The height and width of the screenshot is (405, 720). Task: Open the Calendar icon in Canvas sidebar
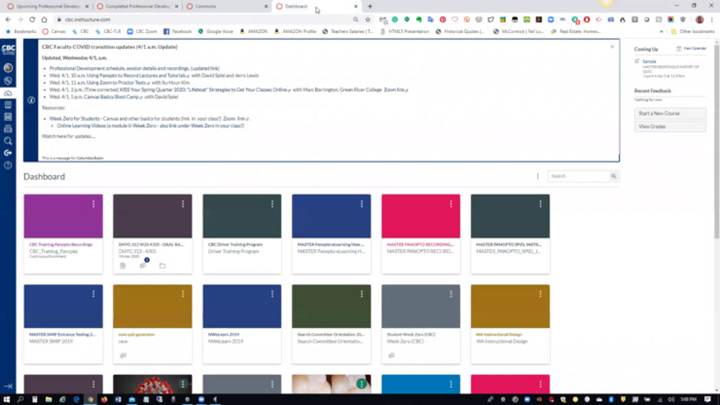coord(8,117)
